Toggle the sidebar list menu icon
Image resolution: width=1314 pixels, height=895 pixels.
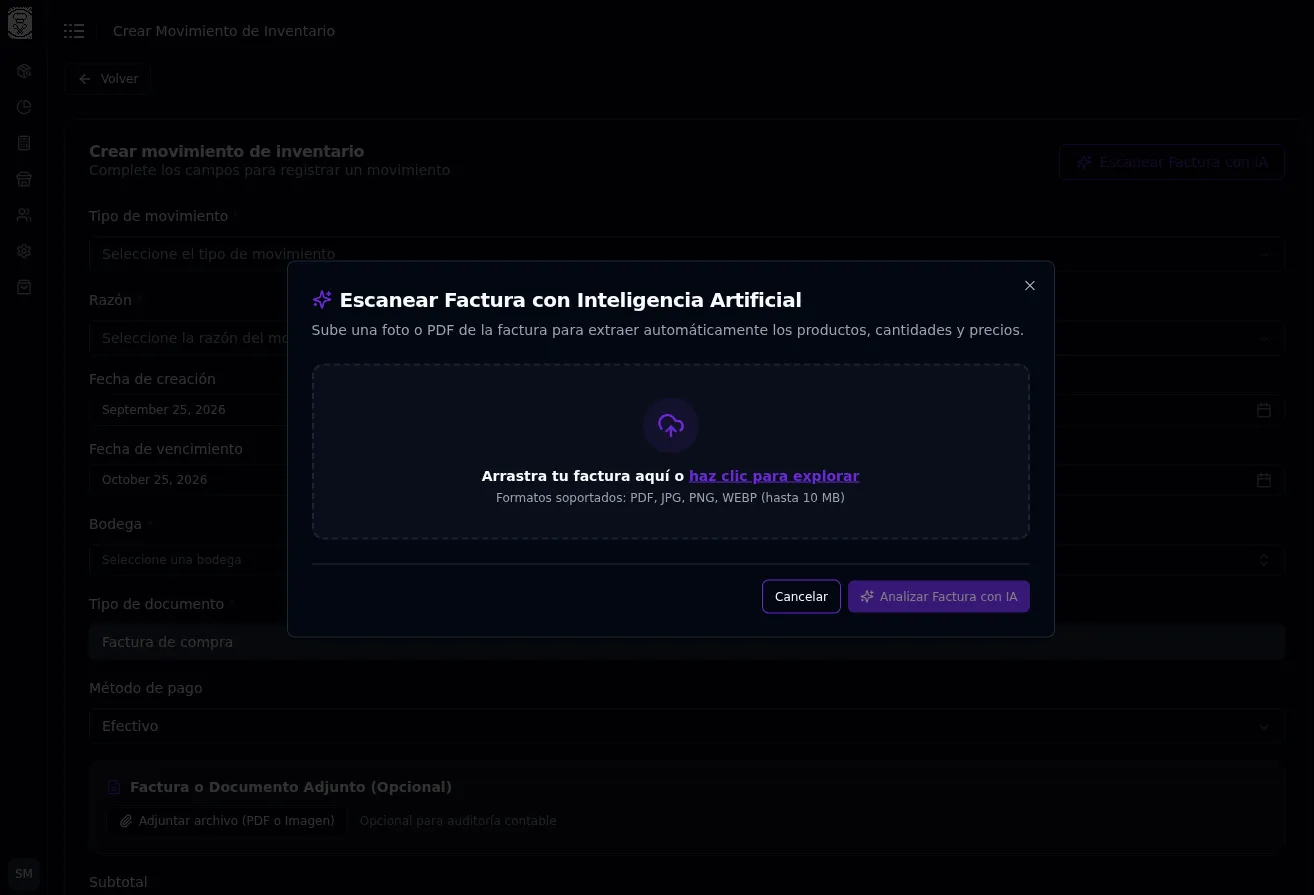click(x=74, y=31)
